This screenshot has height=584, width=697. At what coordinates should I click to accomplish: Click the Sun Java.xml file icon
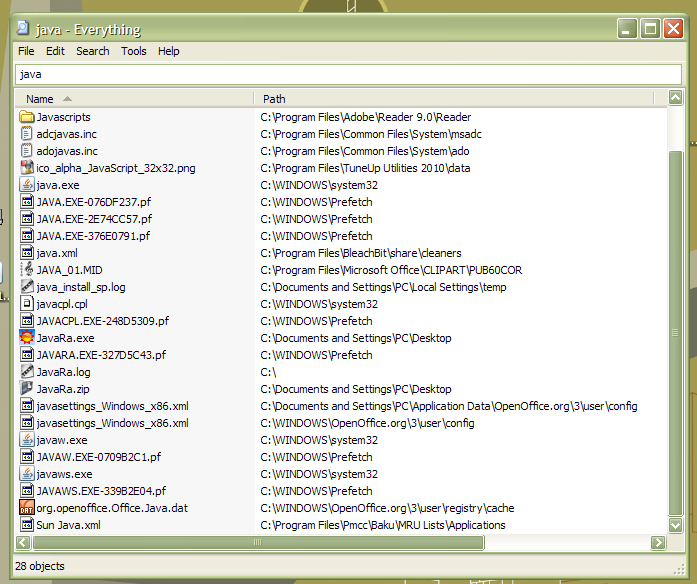tap(27, 524)
